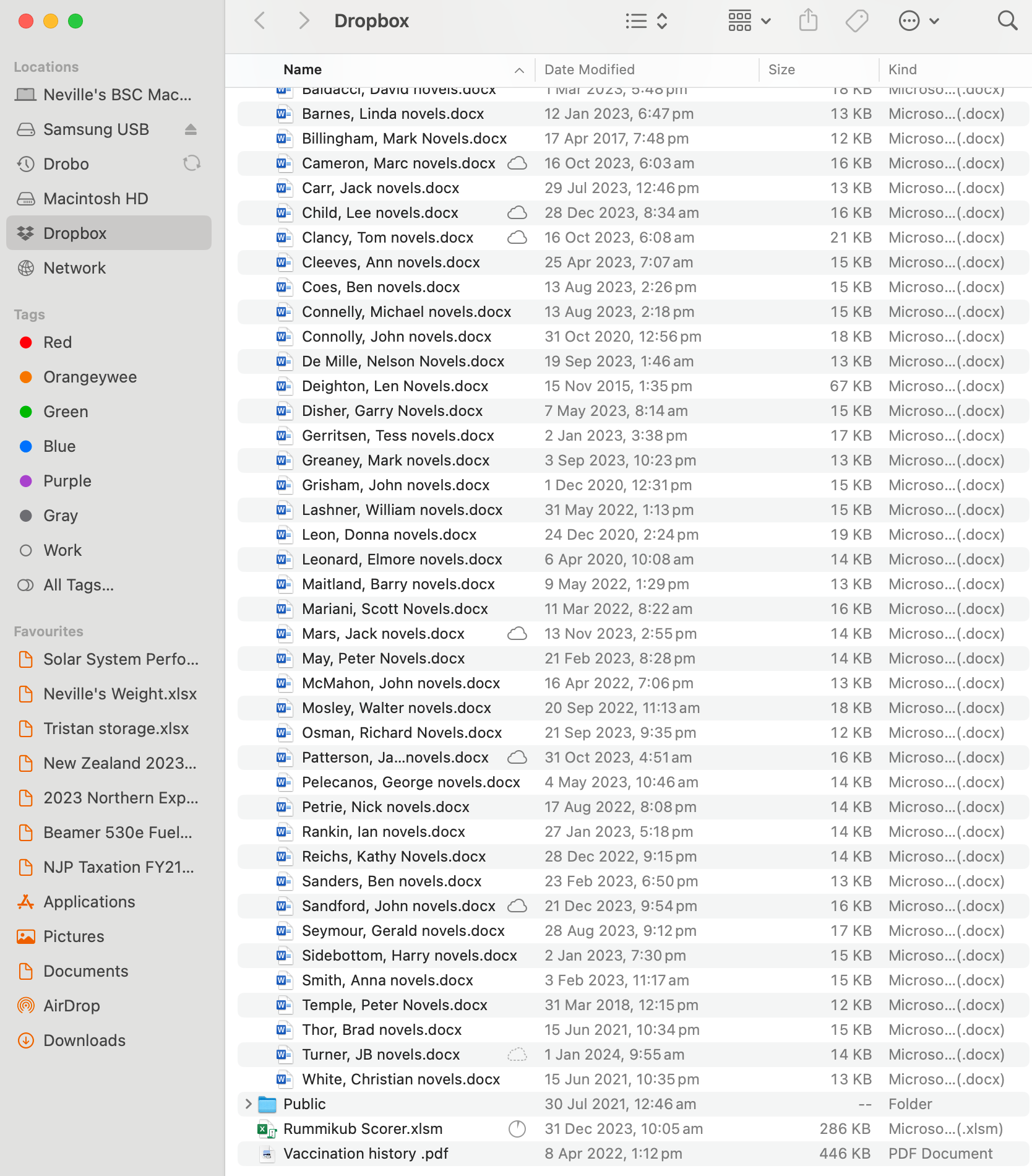1032x1176 pixels.
Task: Select the Red tag
Action: [109, 342]
